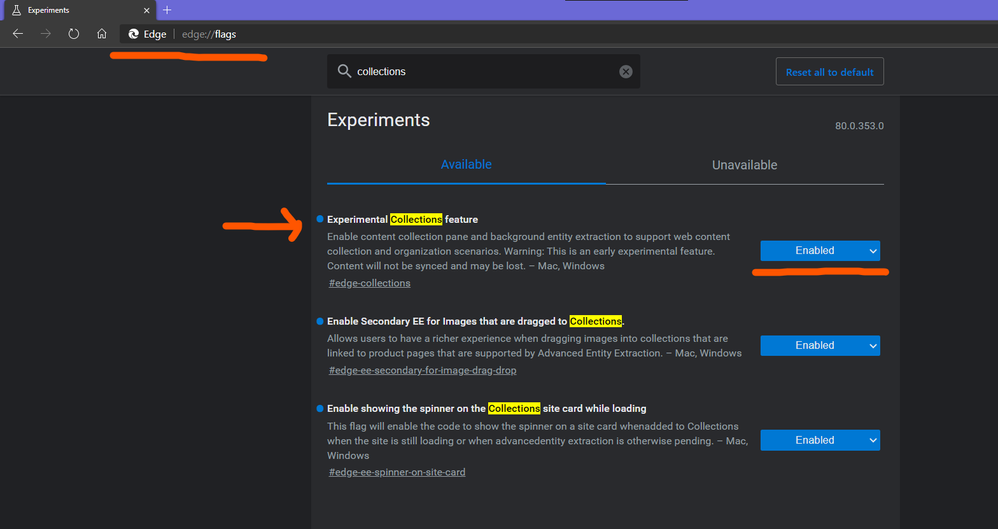Click the edge://flags address bar
The image size is (998, 529).
coord(557,34)
